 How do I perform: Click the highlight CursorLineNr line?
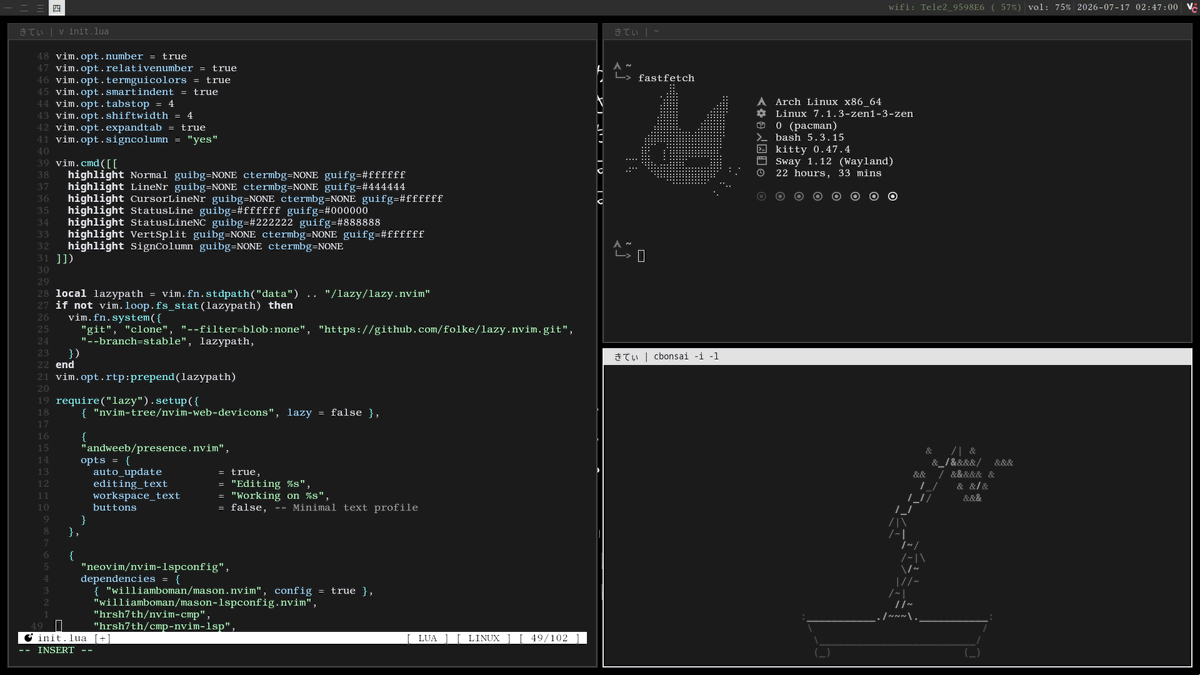tap(255, 199)
